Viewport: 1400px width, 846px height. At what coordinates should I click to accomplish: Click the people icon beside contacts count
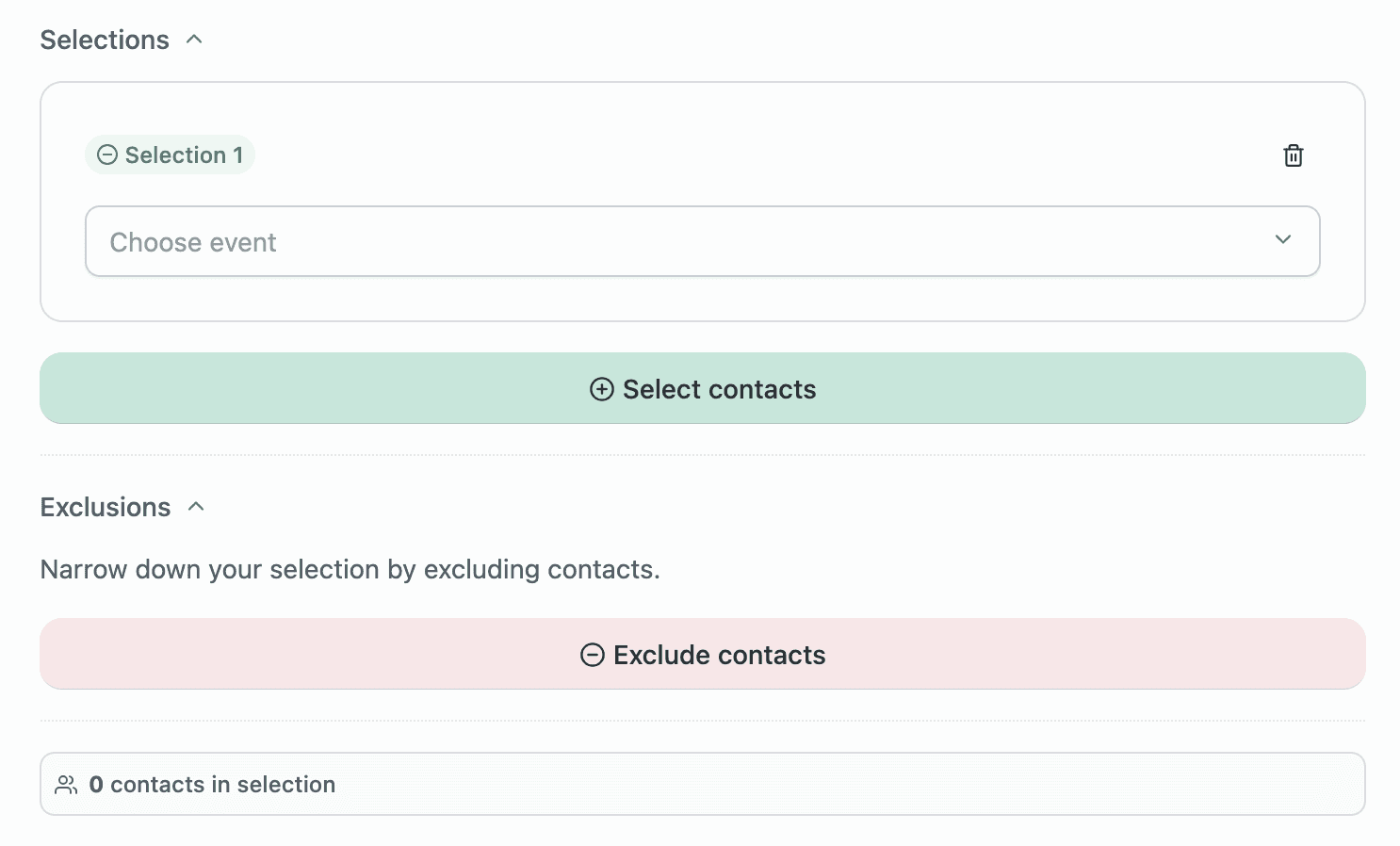(x=66, y=785)
